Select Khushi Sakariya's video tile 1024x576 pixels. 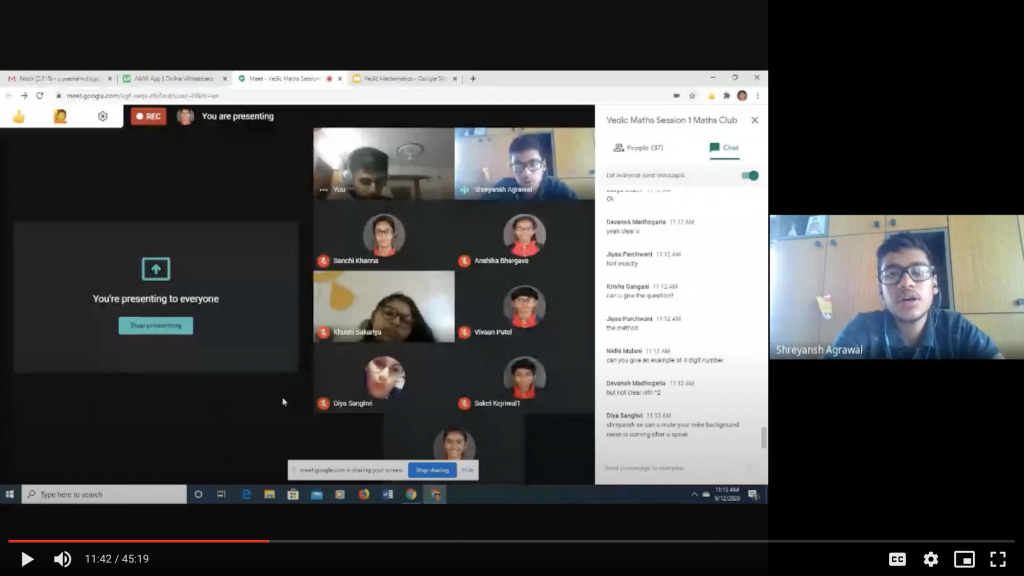384,306
